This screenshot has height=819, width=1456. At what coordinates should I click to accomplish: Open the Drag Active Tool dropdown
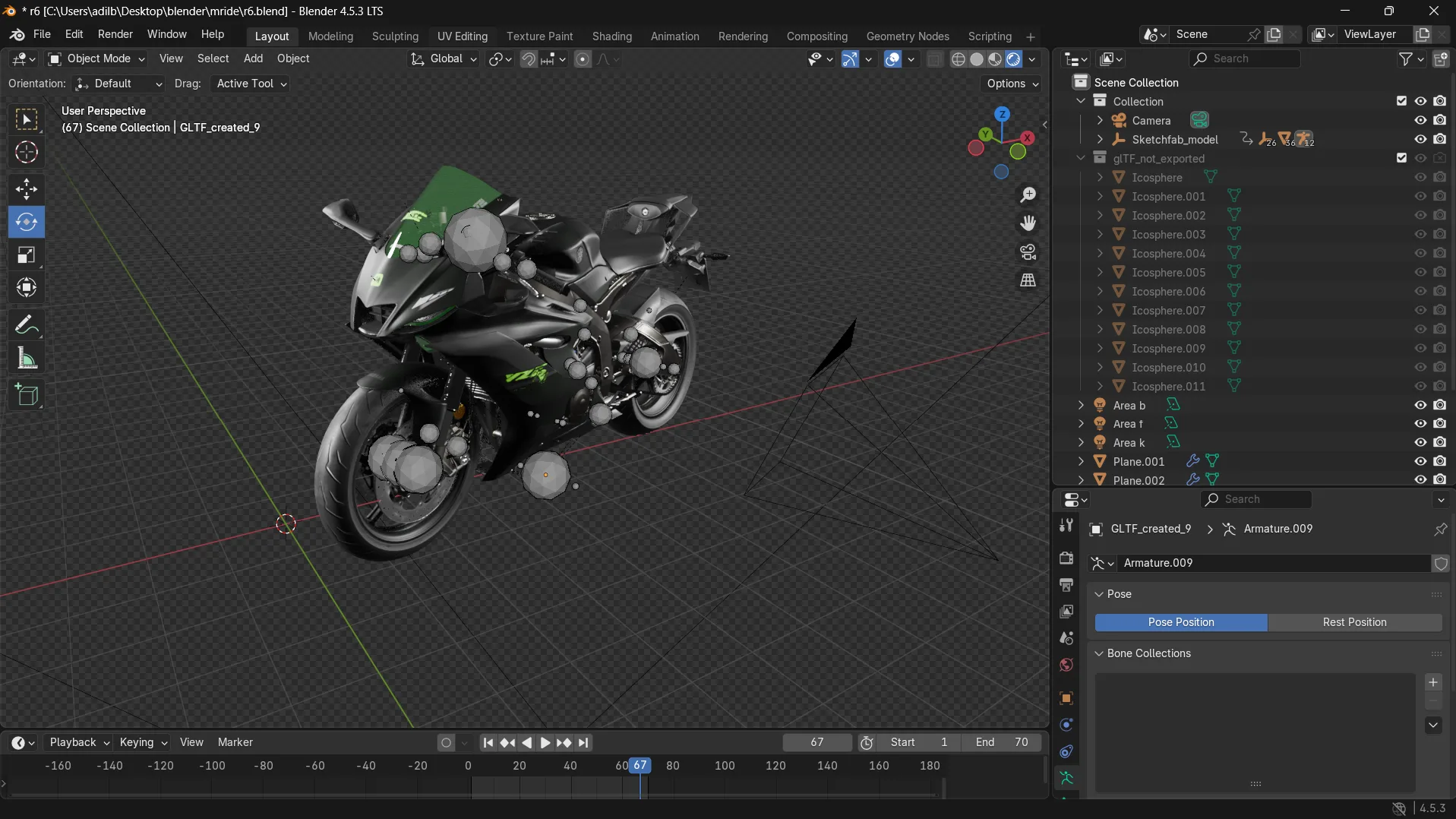tap(250, 84)
